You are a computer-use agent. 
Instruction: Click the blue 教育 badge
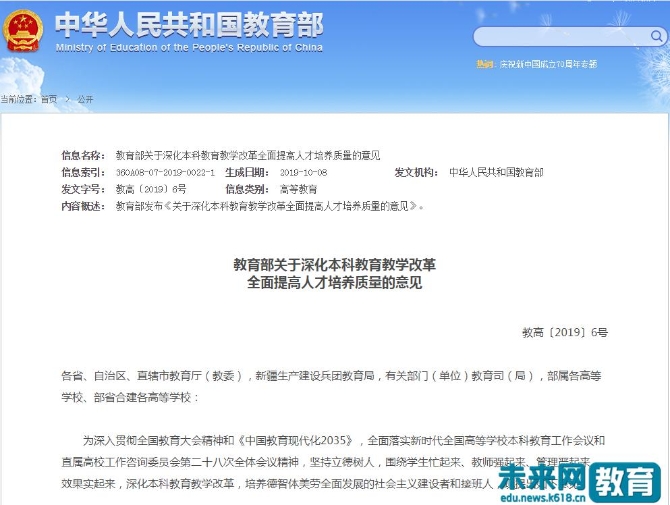click(x=623, y=481)
